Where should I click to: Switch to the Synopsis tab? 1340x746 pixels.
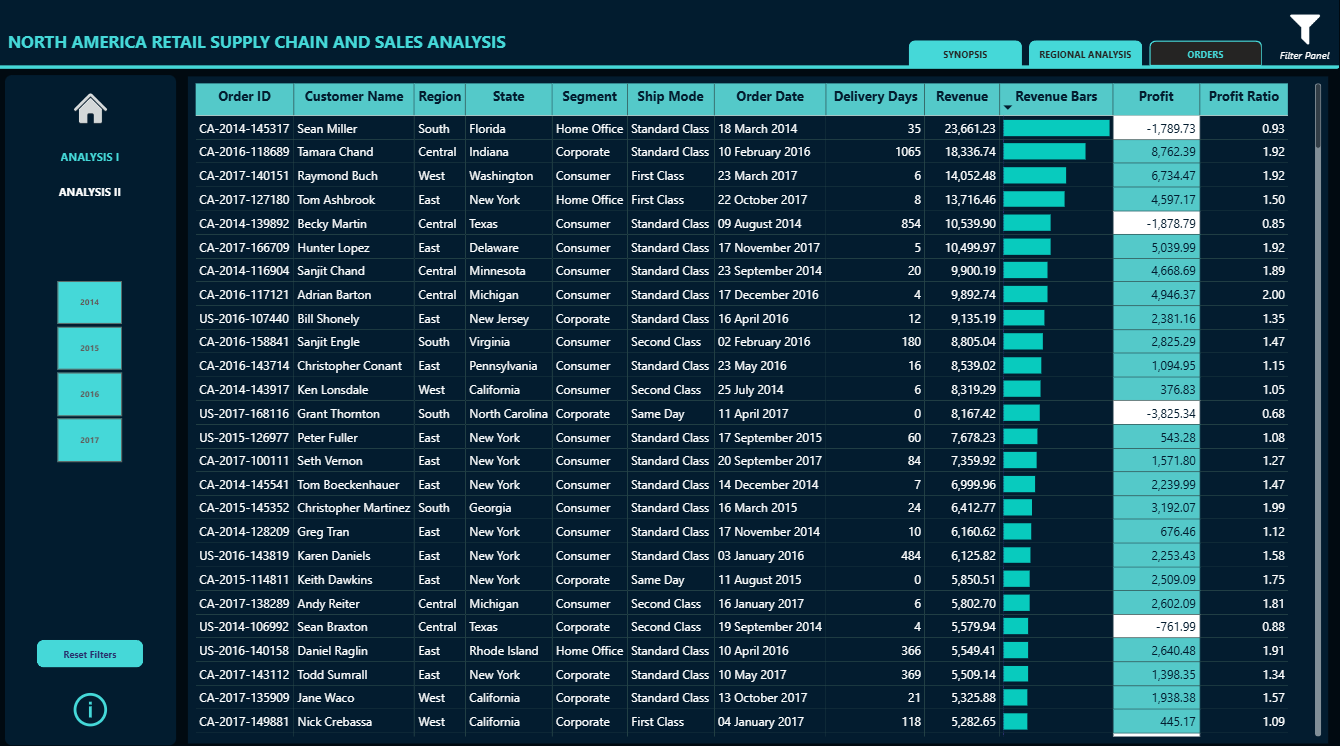(x=964, y=54)
